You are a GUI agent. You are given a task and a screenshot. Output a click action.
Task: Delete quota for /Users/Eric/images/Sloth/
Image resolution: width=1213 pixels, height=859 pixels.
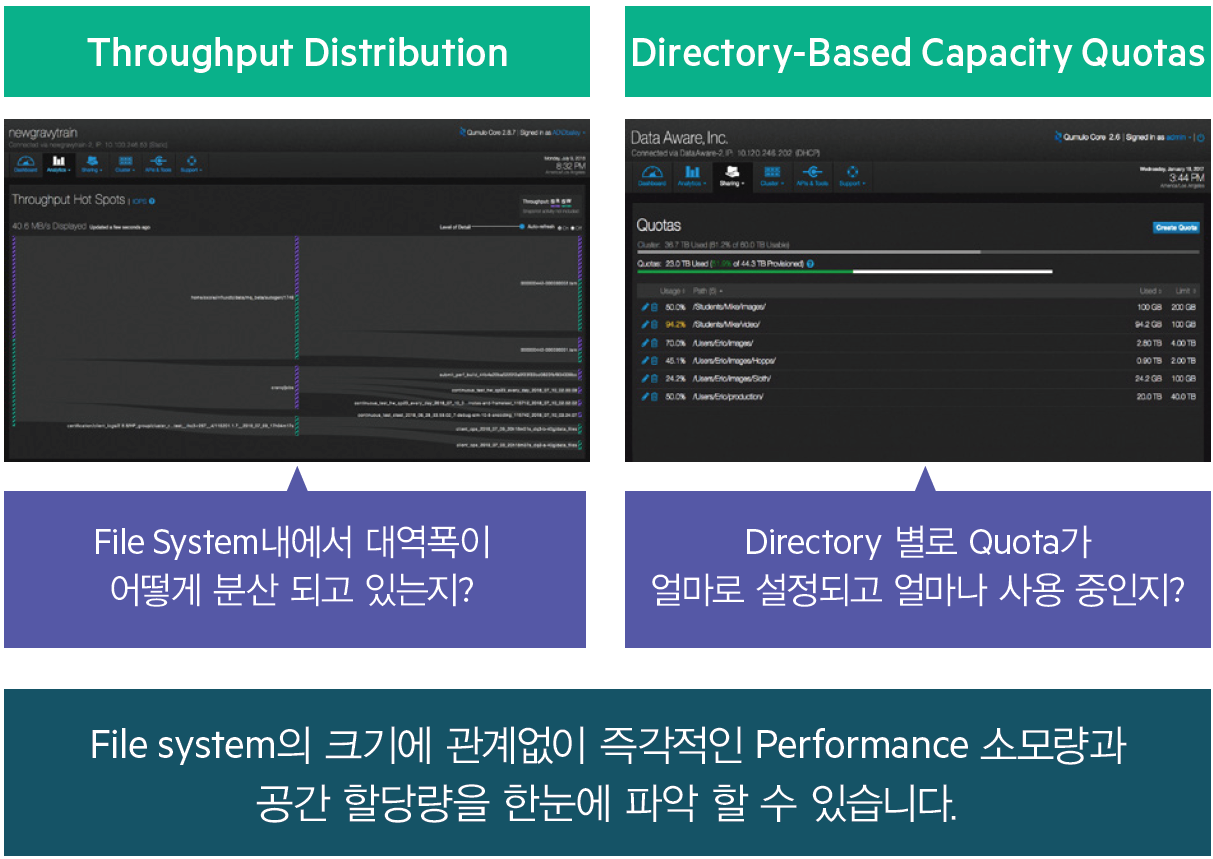654,379
